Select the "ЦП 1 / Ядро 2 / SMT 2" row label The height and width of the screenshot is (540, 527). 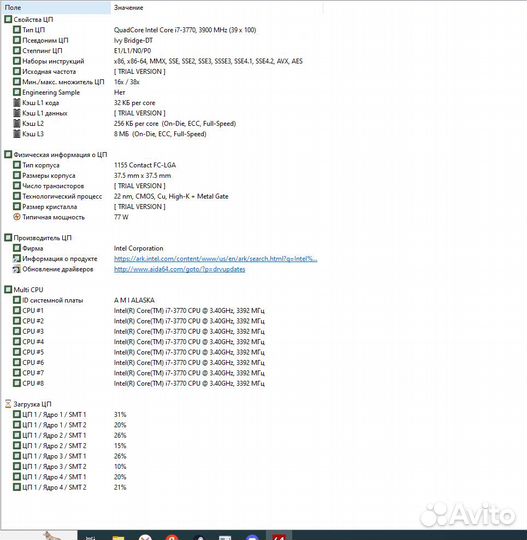54,446
